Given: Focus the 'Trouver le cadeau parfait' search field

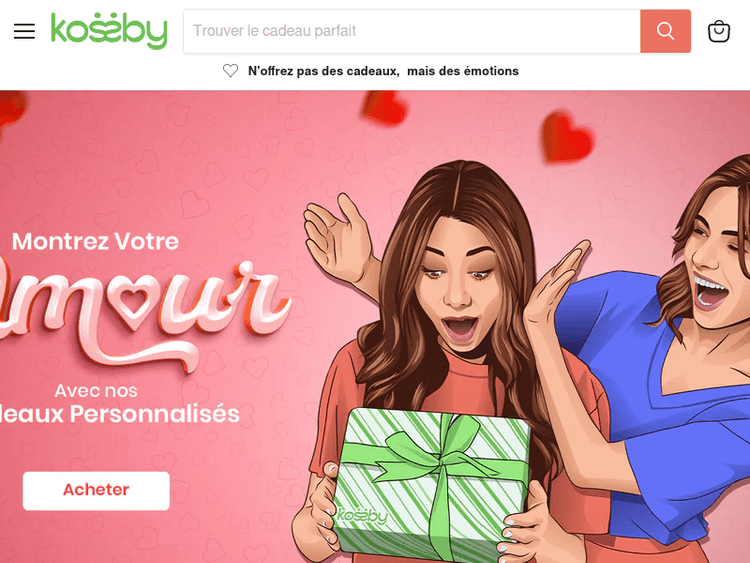Looking at the screenshot, I should pyautogui.click(x=412, y=31).
